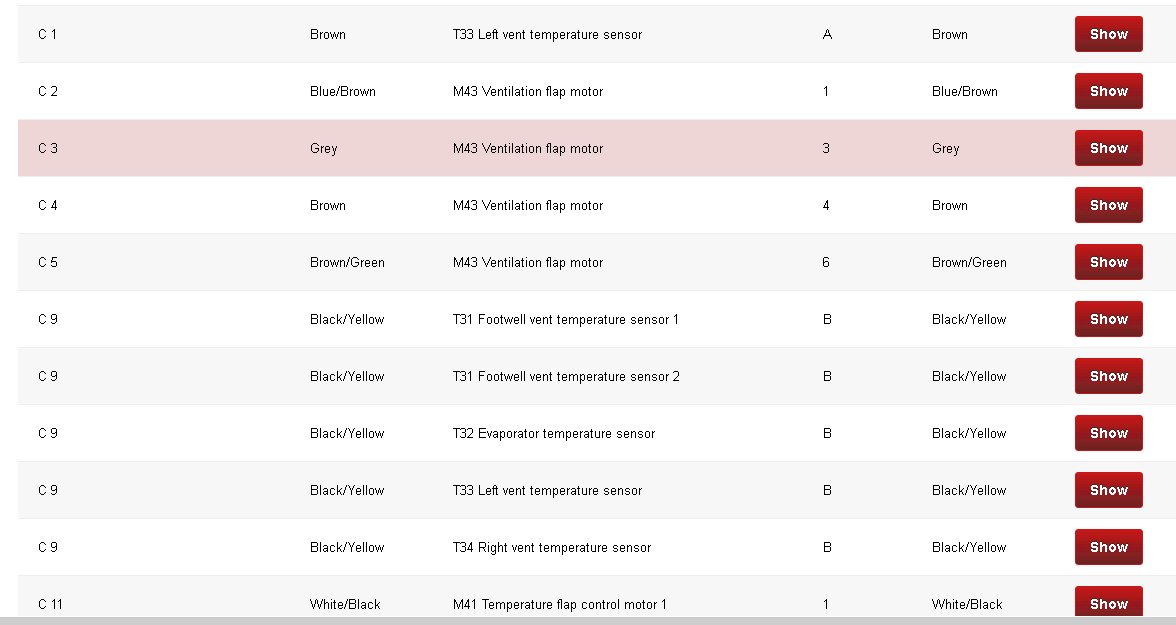
Task: Click Show for the C 1 Brown row
Action: pos(1108,34)
